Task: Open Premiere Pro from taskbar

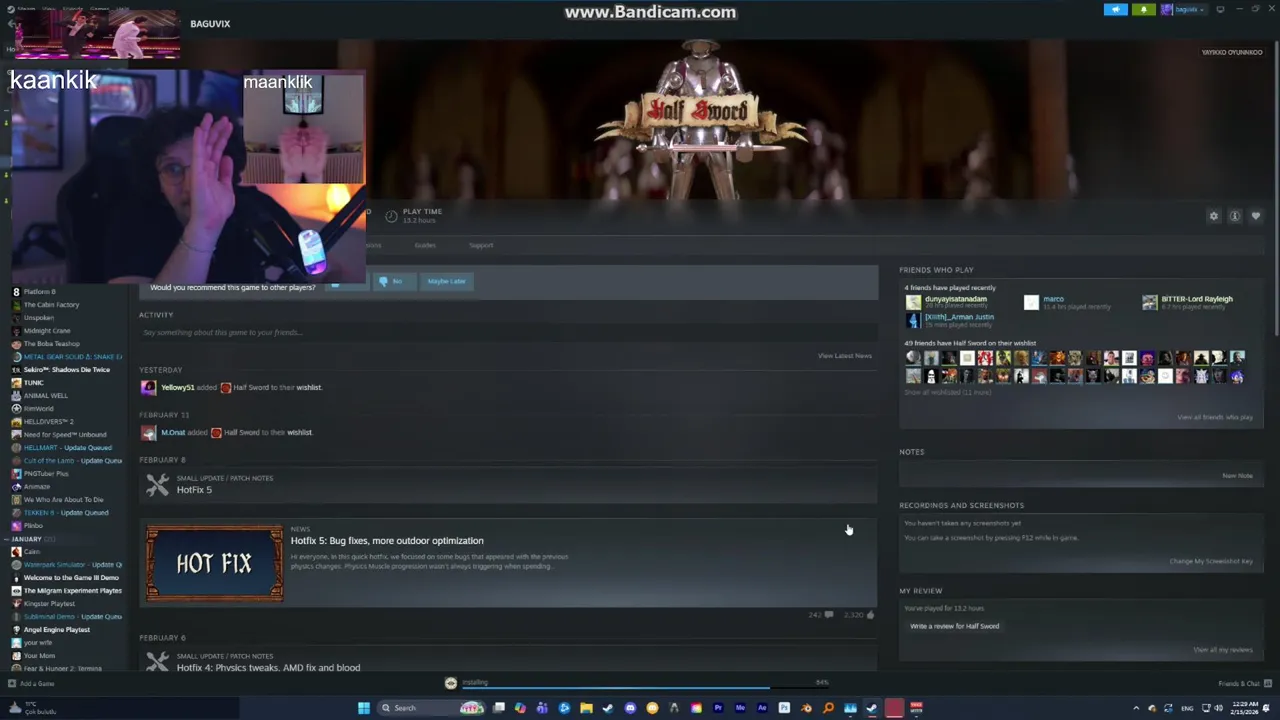Action: (718, 708)
